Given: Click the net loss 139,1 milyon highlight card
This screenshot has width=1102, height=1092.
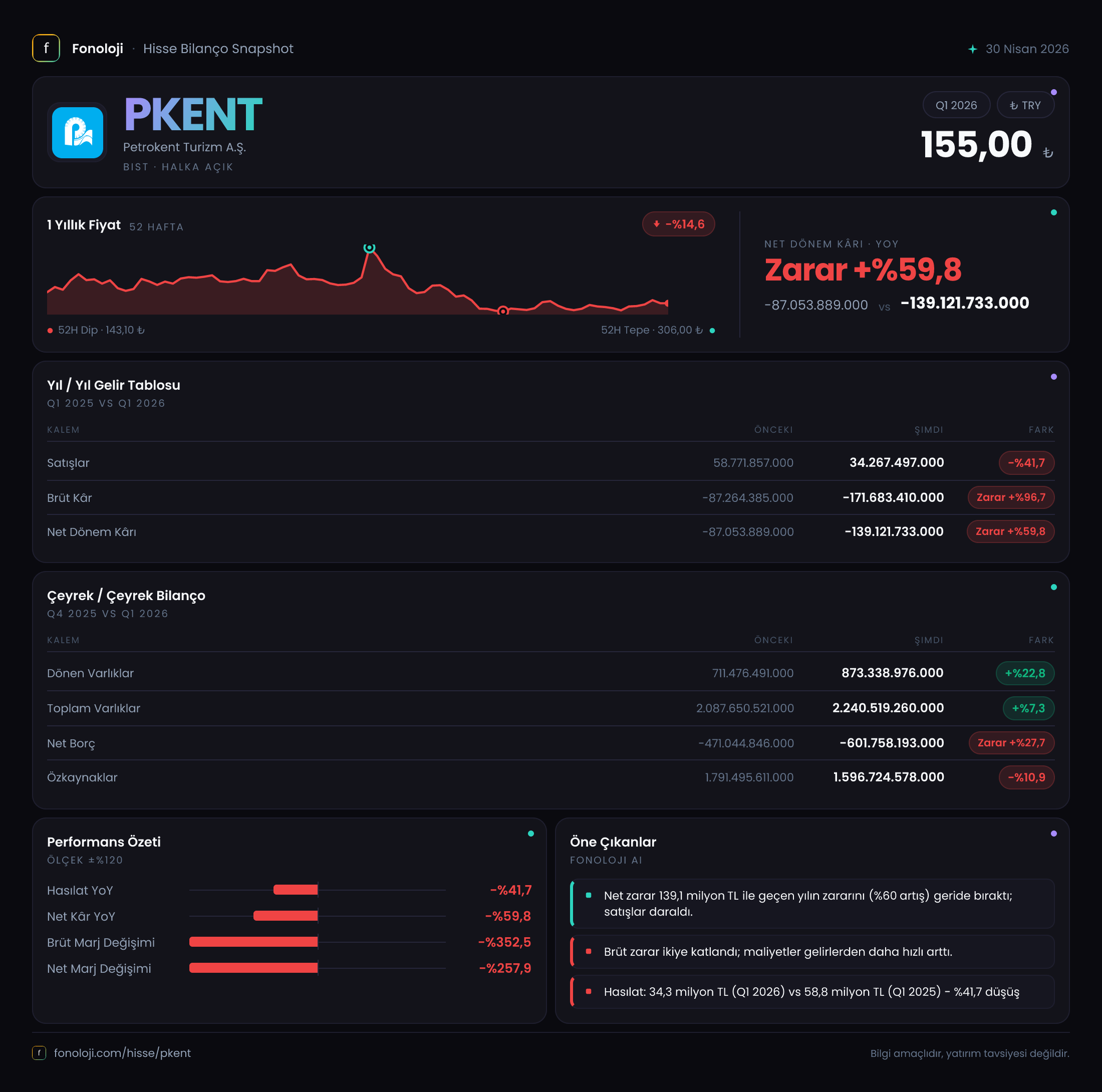Looking at the screenshot, I should click(x=812, y=904).
